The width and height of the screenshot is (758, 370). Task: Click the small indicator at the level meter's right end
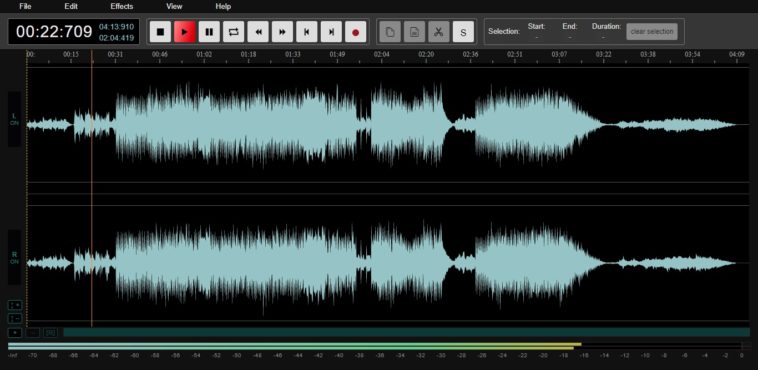pos(747,346)
